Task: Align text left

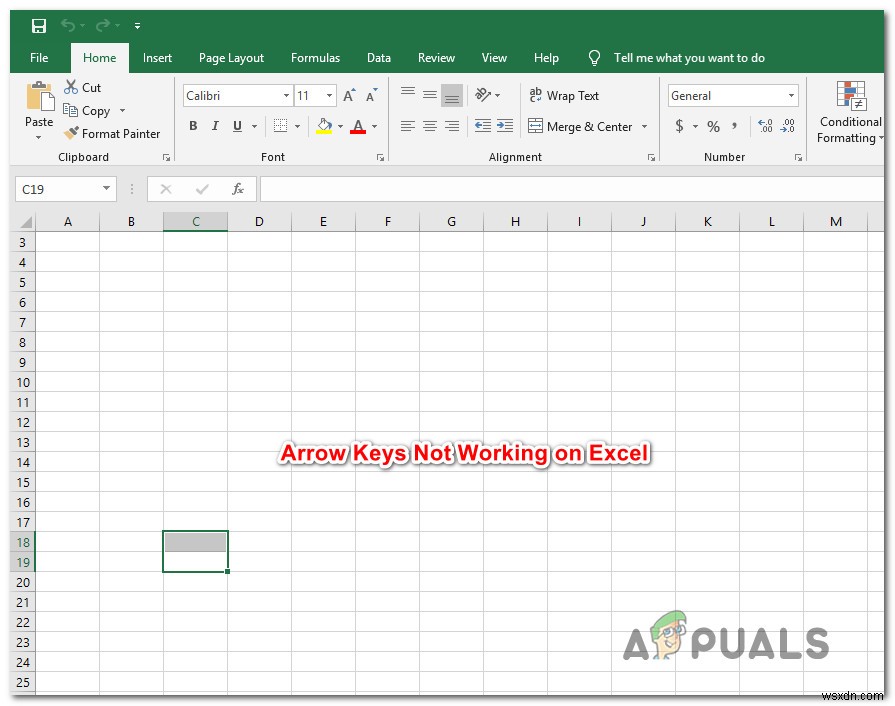Action: point(408,126)
